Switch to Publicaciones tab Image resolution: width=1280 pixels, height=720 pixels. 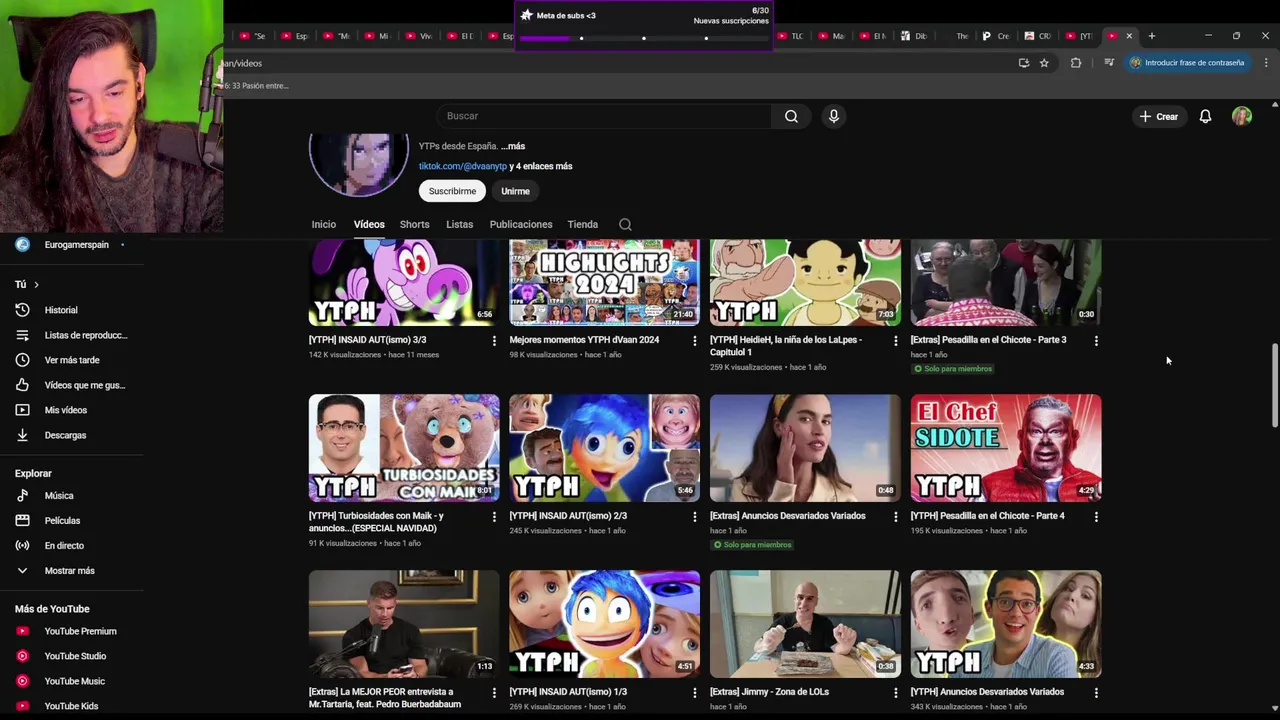click(x=521, y=224)
